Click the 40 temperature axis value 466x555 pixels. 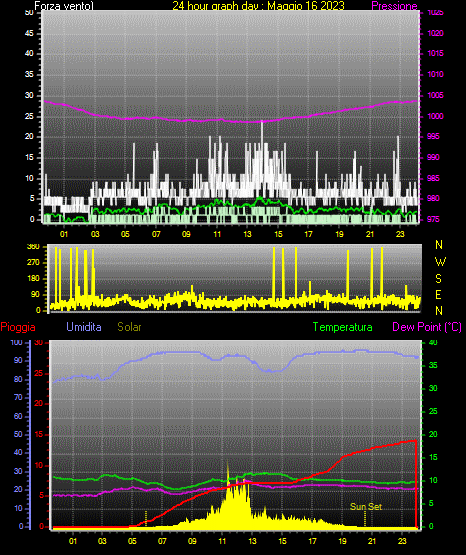(x=433, y=343)
